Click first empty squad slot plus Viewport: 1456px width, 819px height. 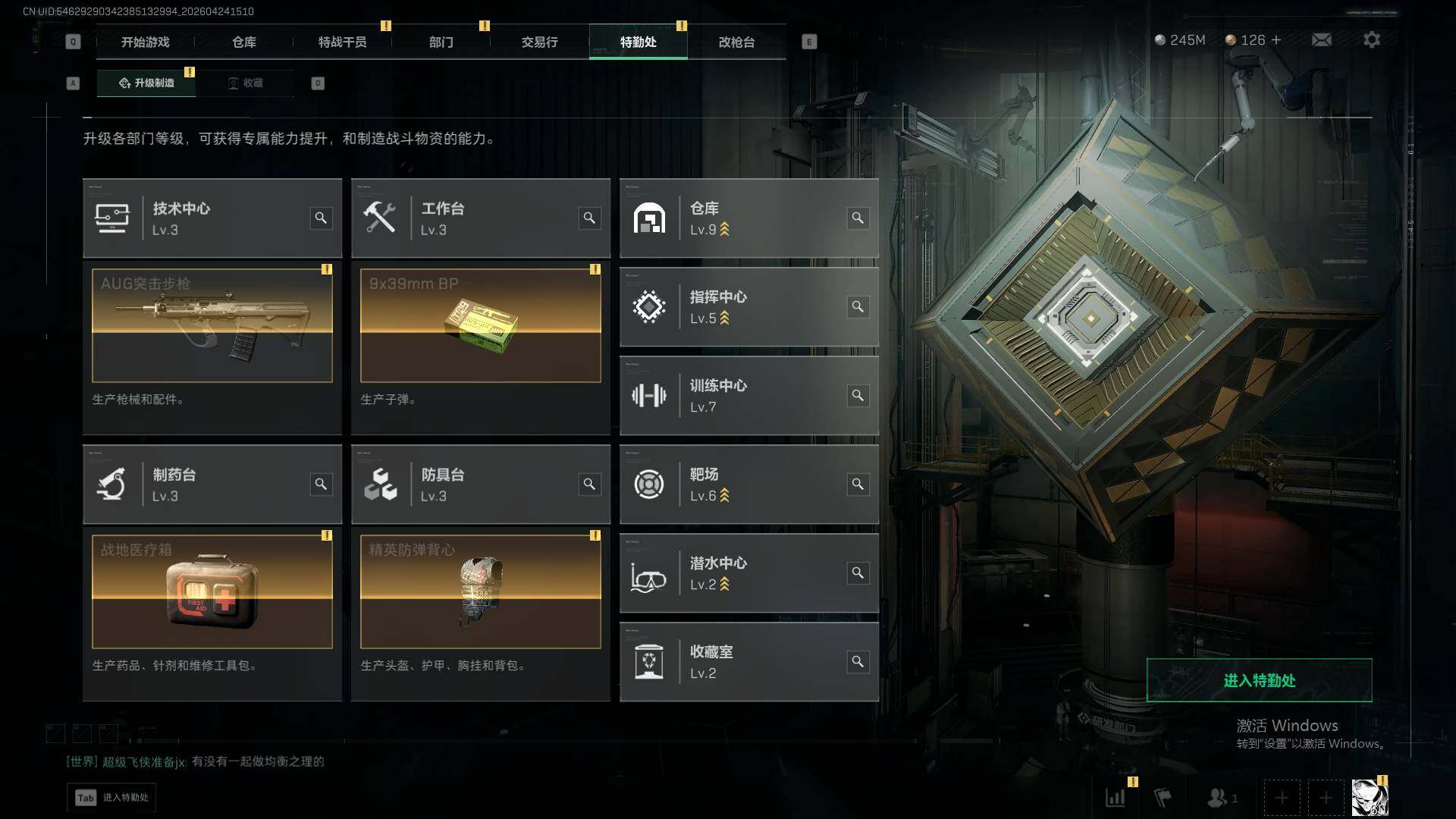point(1282,798)
